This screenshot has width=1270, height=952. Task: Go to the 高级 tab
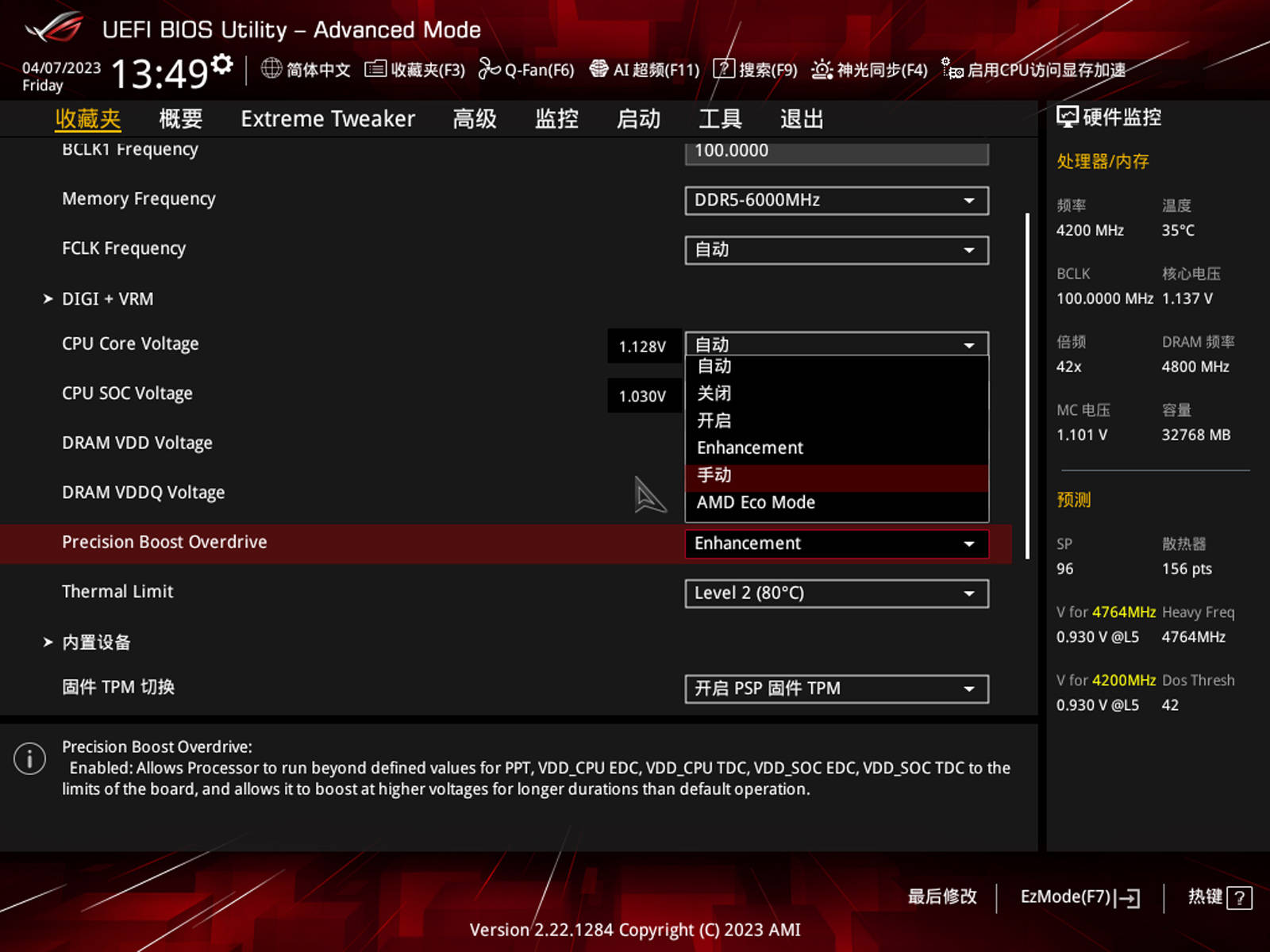(475, 119)
